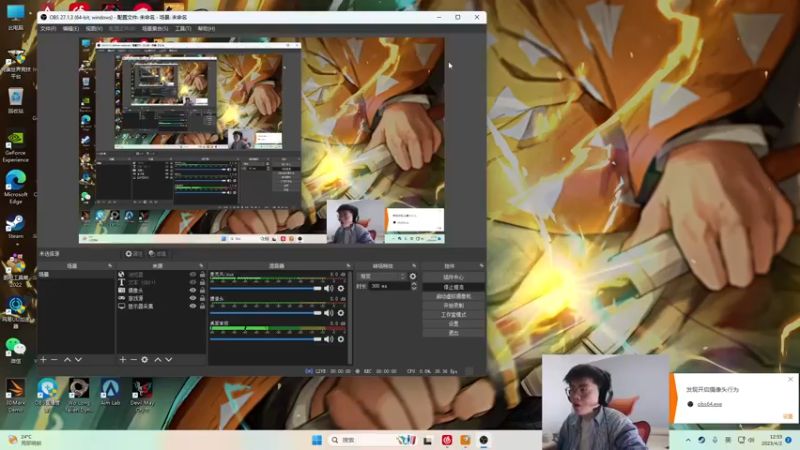Screen dimensions: 800x450
Task: Toggle visibility of the 文本 (GDI+) source
Action: [193, 282]
